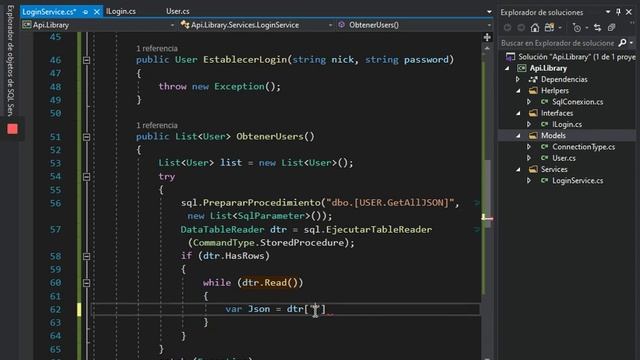The image size is (640, 360).
Task: Close the LoginService.cs tab
Action: pyautogui.click(x=97, y=12)
